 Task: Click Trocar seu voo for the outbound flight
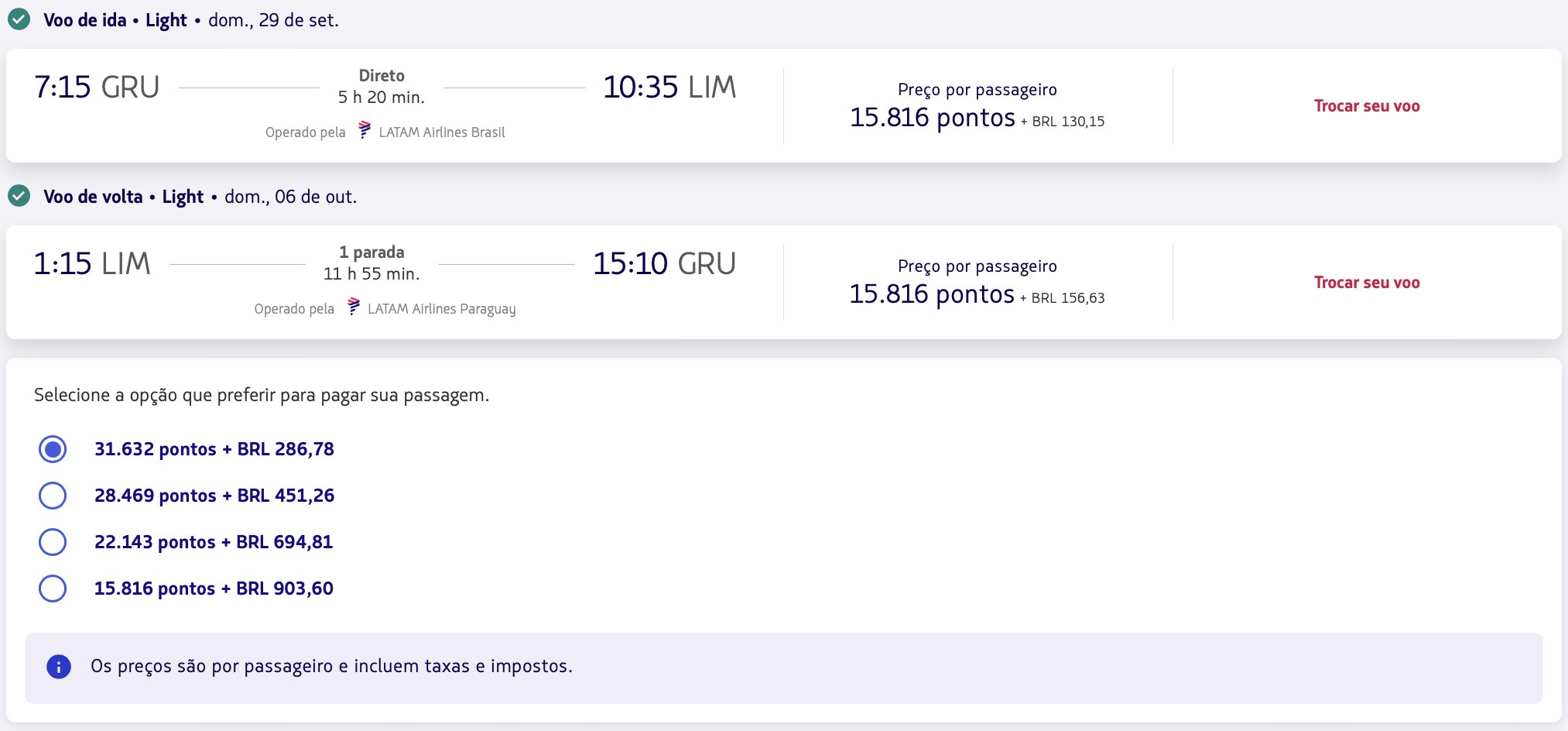click(1367, 106)
